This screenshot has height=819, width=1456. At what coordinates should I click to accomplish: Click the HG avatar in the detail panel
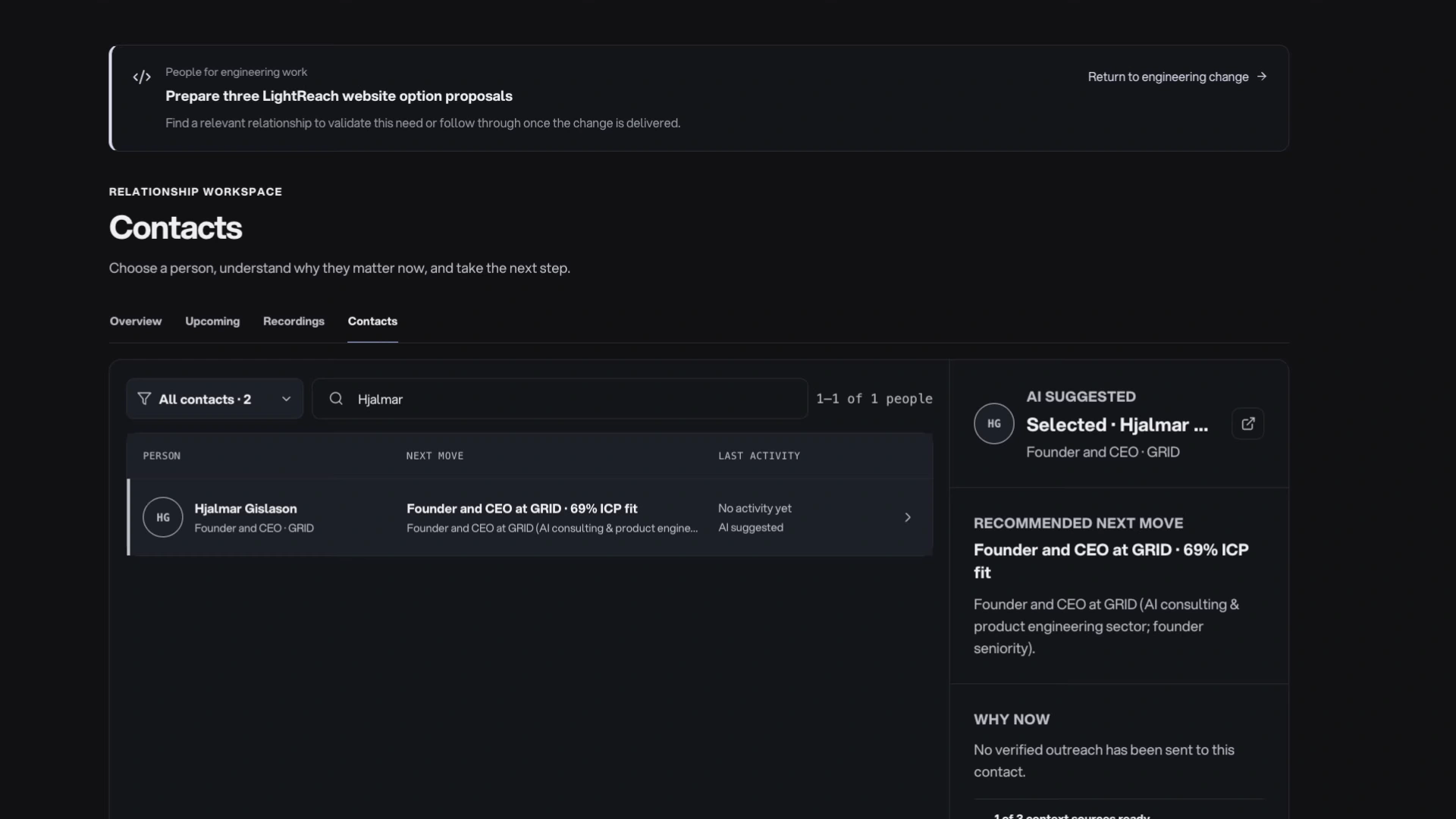(994, 424)
